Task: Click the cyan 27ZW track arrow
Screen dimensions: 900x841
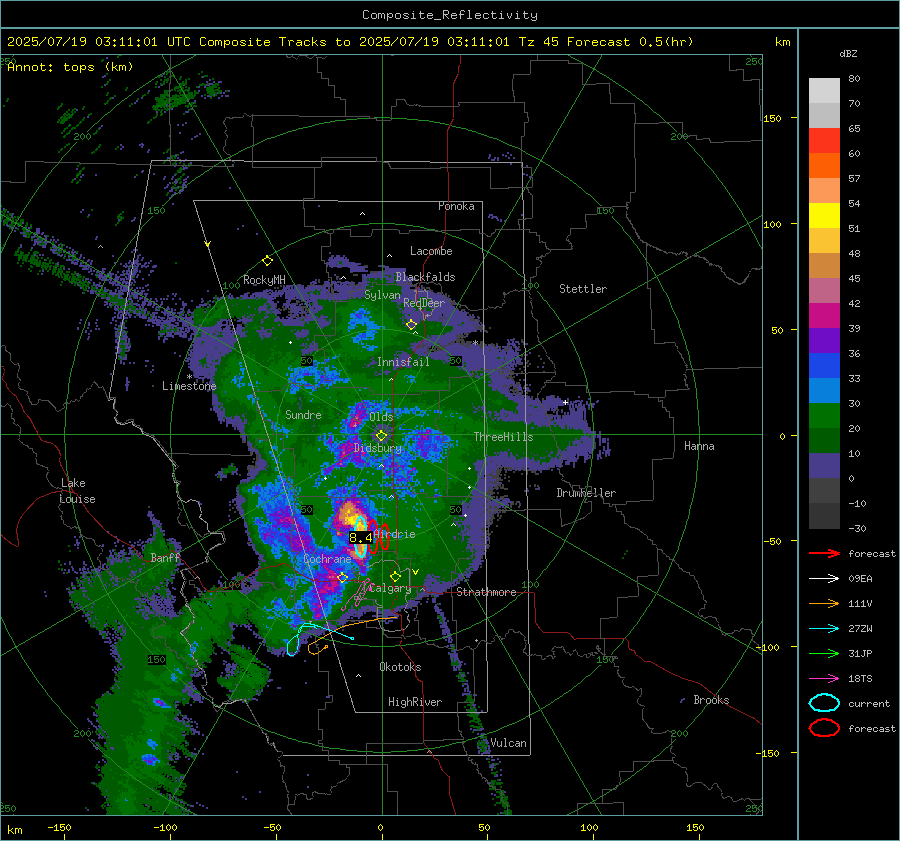Action: coord(824,629)
